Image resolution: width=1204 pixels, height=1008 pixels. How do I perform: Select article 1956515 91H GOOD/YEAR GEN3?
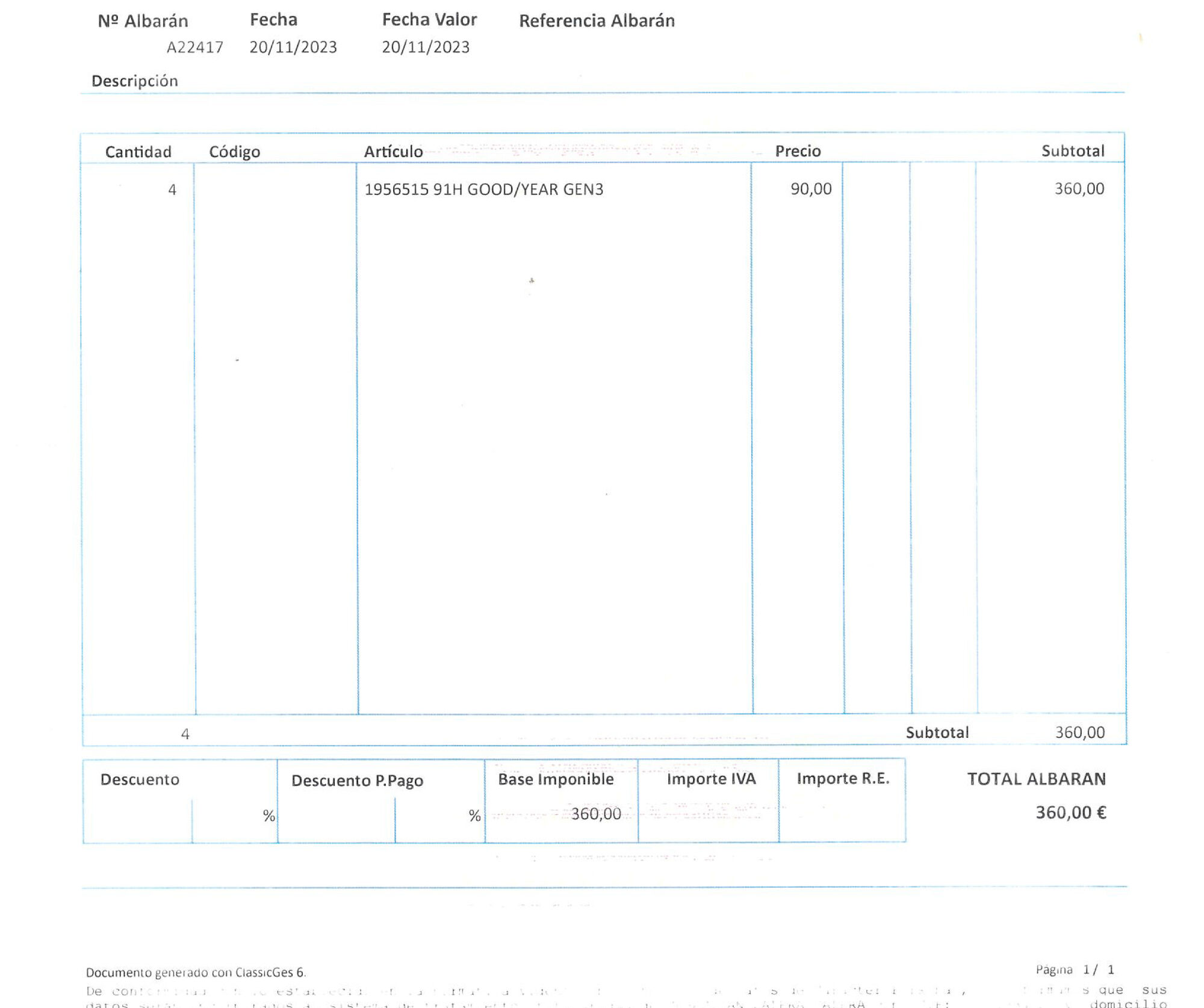pyautogui.click(x=483, y=190)
